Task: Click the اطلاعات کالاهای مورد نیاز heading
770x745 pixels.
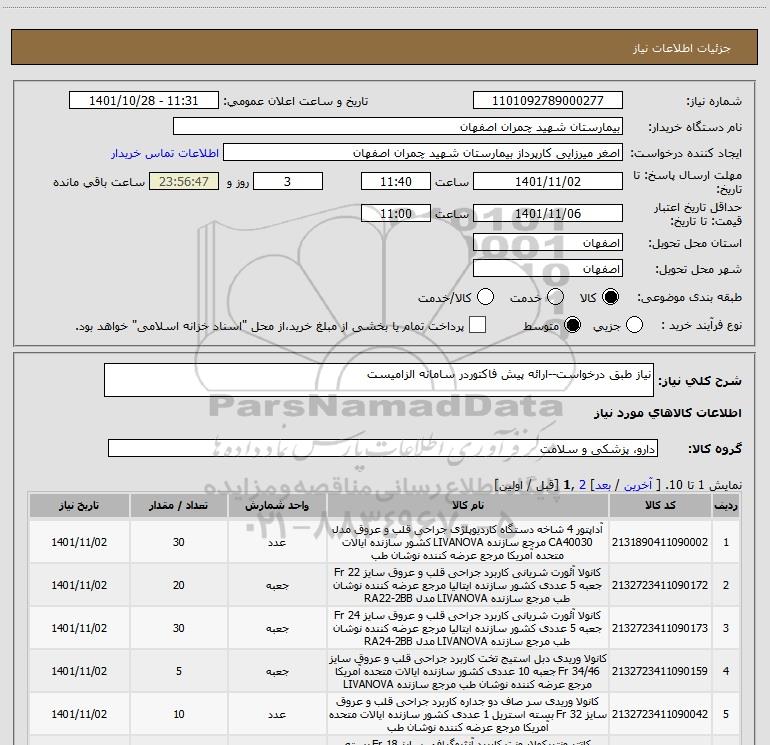Action: click(x=668, y=413)
